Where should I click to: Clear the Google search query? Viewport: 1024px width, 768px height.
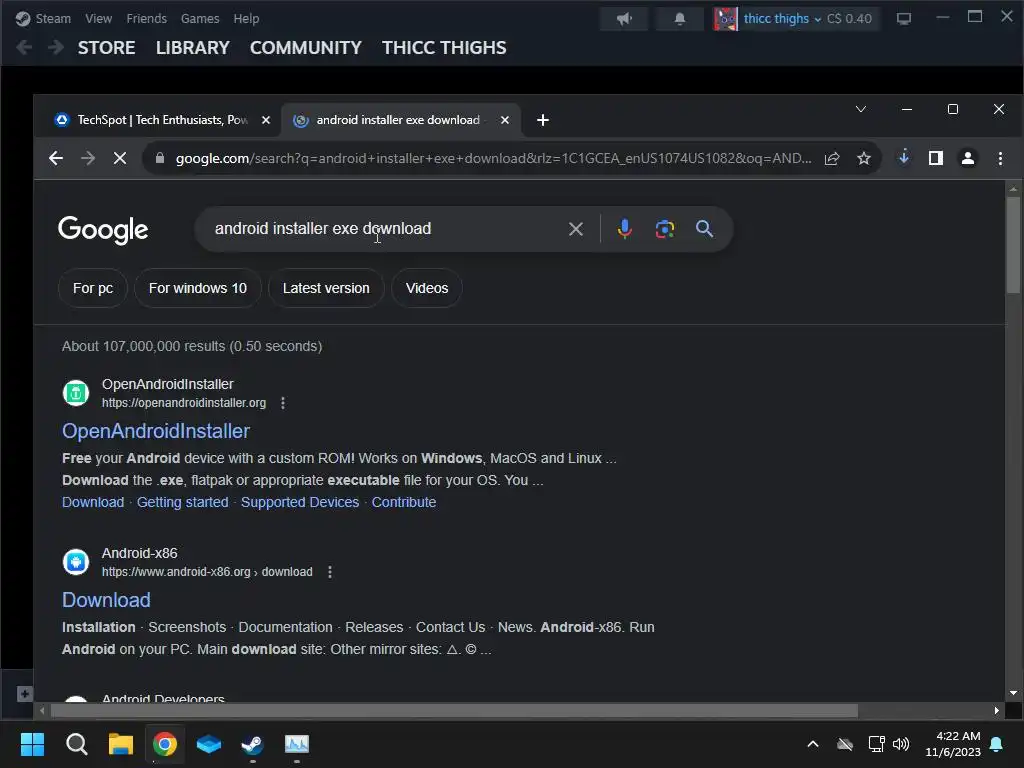click(x=575, y=229)
